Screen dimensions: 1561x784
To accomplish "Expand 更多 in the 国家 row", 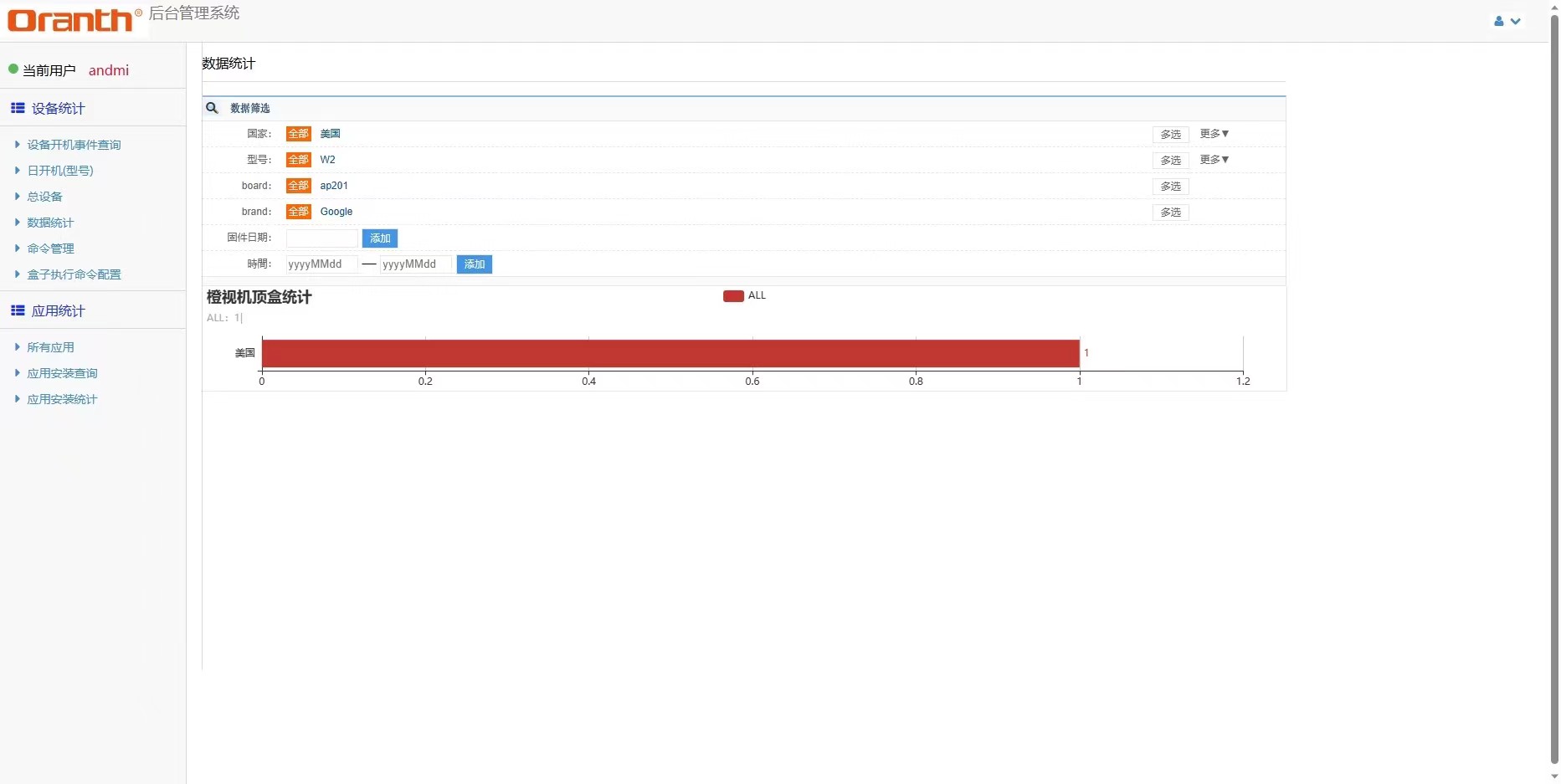I will [x=1214, y=134].
